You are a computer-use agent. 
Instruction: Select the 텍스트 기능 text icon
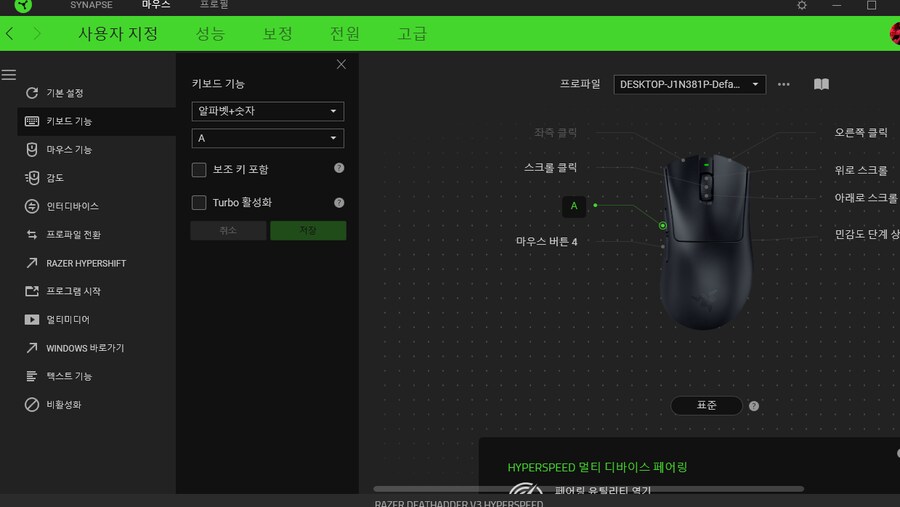click(32, 376)
